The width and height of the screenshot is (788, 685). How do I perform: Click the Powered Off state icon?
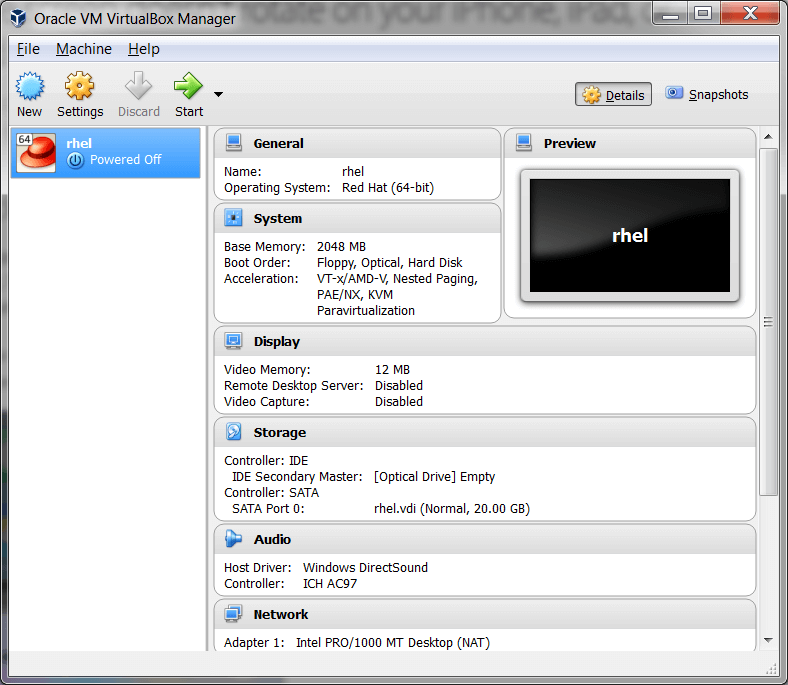(x=75, y=160)
